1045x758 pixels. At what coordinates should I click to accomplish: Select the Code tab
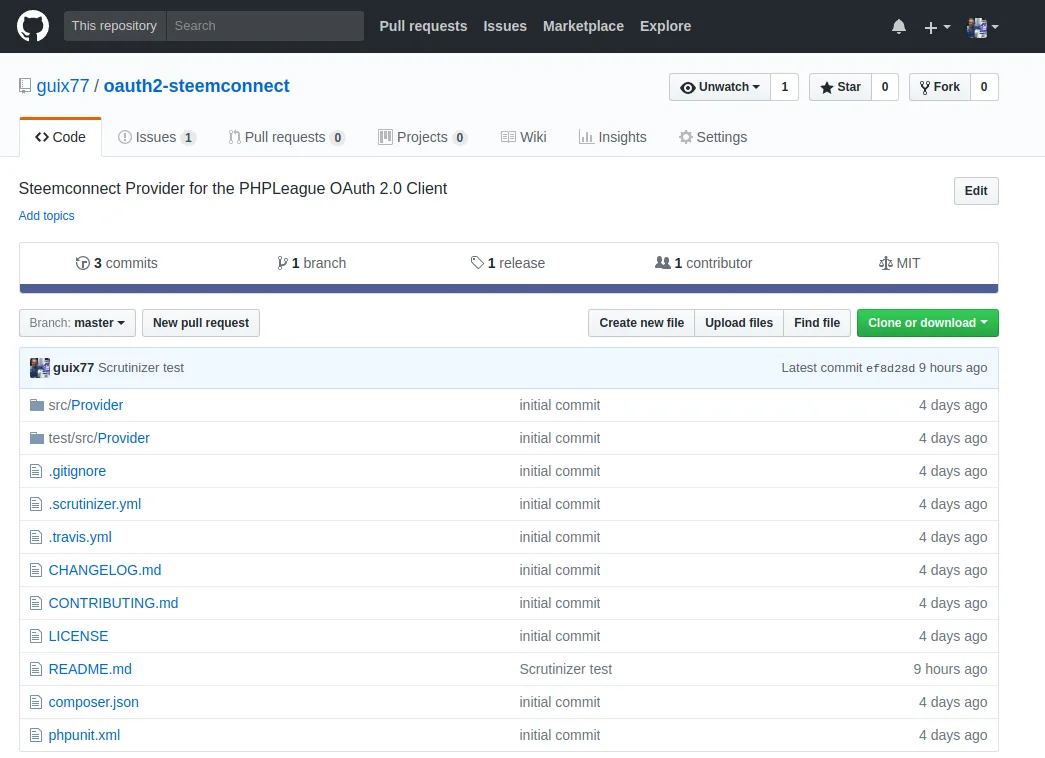tap(61, 137)
